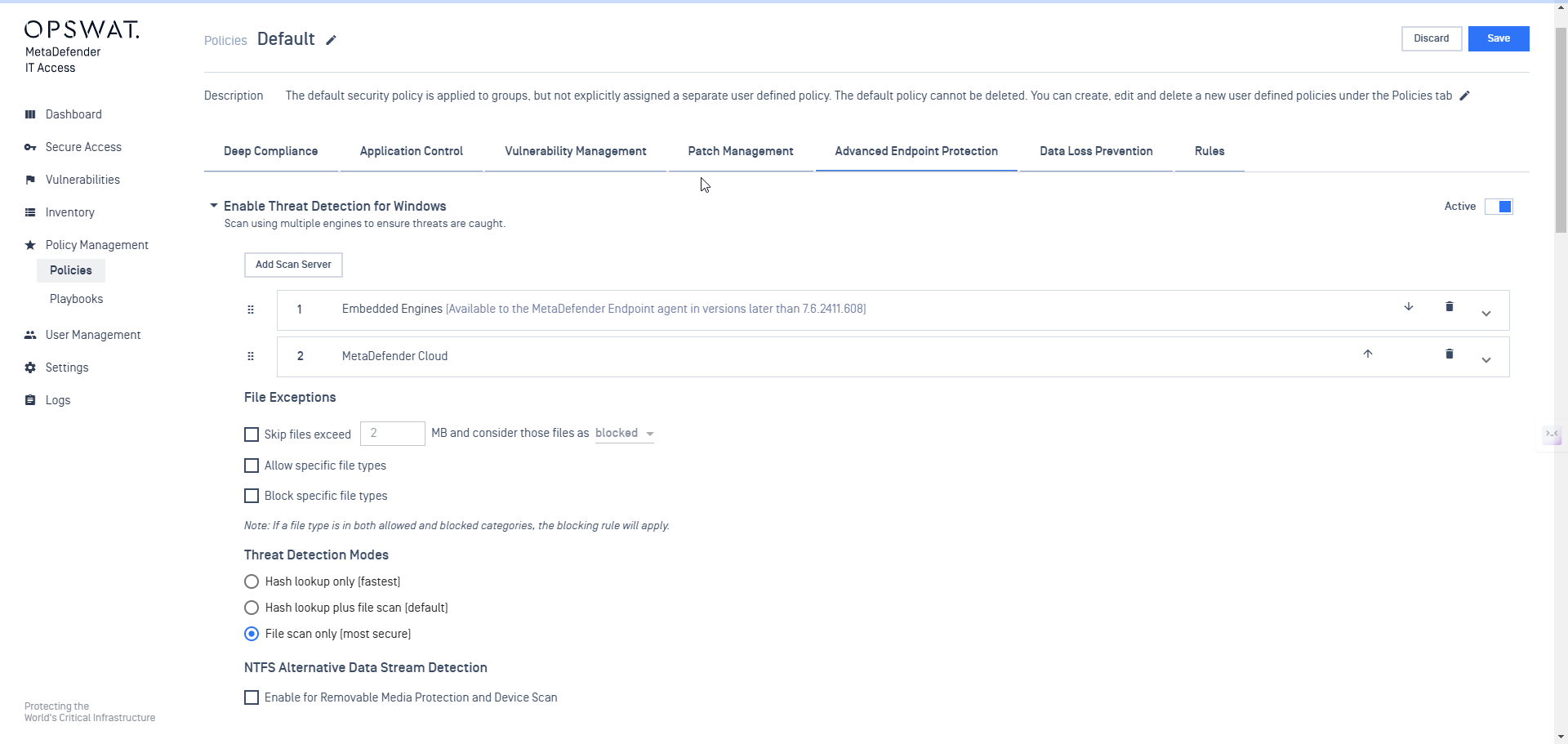Click 'NTFS Alternative Data Stream Detection' heading
This screenshot has height=744, width=1568.
coord(366,668)
